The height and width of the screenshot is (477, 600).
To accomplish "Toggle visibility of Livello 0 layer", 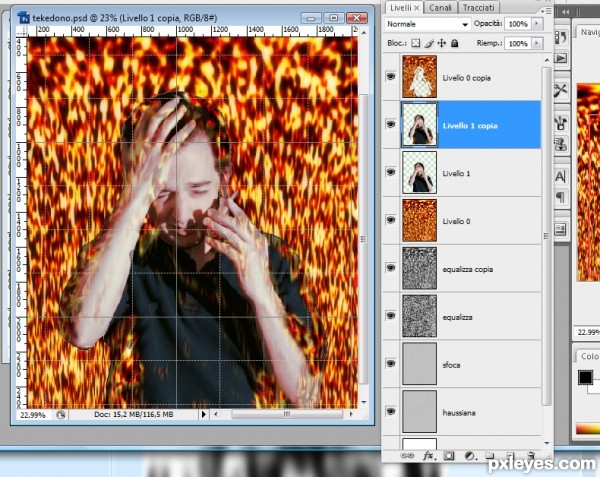I will click(x=391, y=220).
